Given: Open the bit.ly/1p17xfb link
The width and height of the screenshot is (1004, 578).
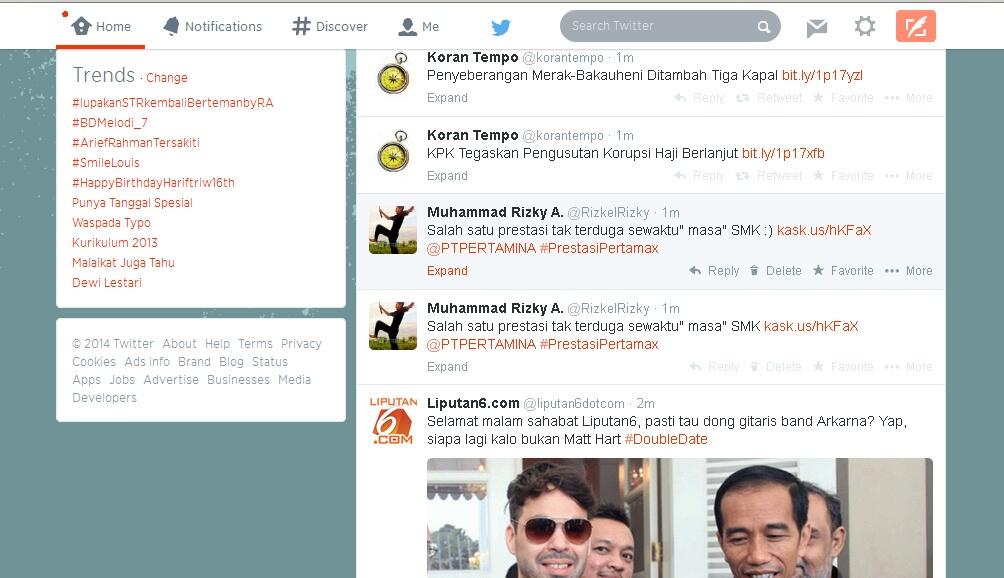Looking at the screenshot, I should [783, 153].
